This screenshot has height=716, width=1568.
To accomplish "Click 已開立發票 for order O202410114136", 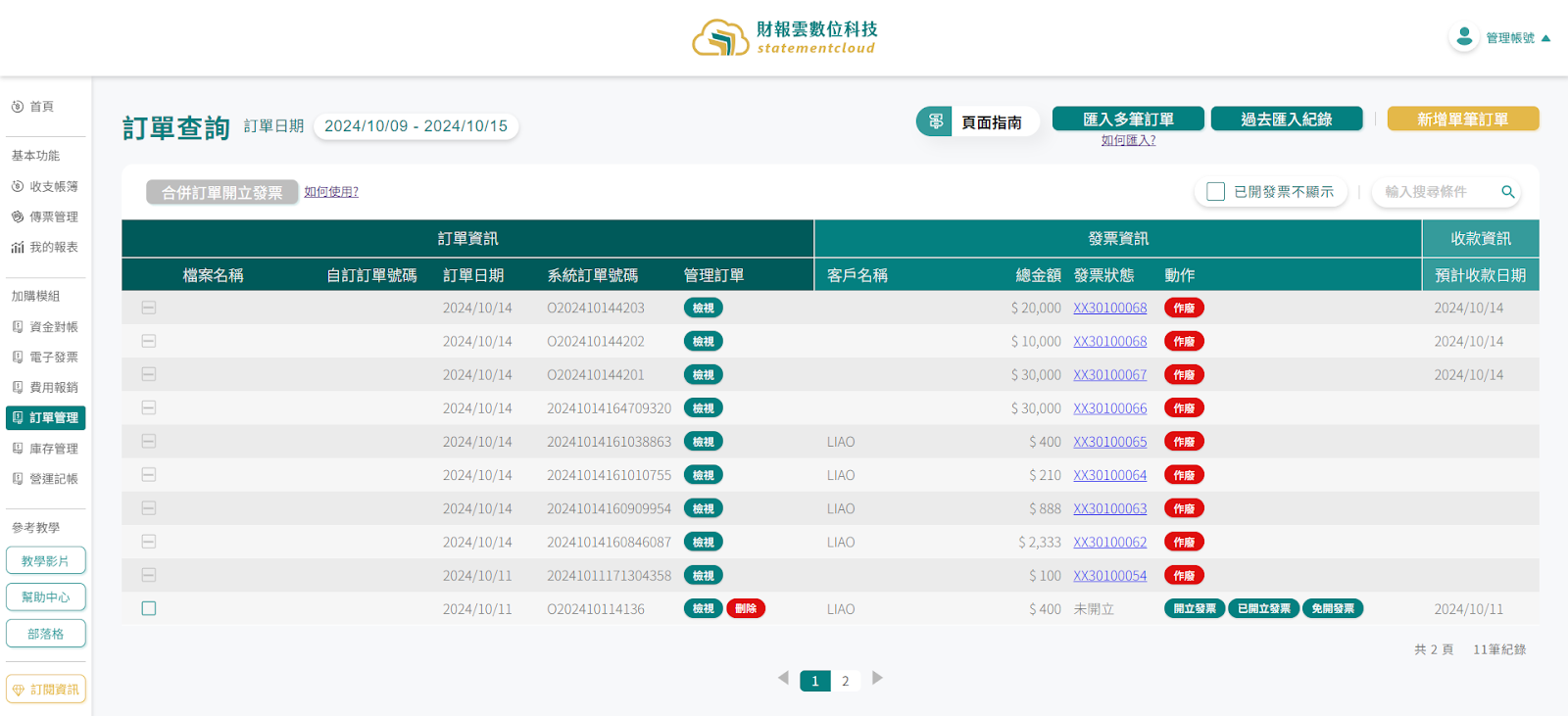I will [1263, 608].
